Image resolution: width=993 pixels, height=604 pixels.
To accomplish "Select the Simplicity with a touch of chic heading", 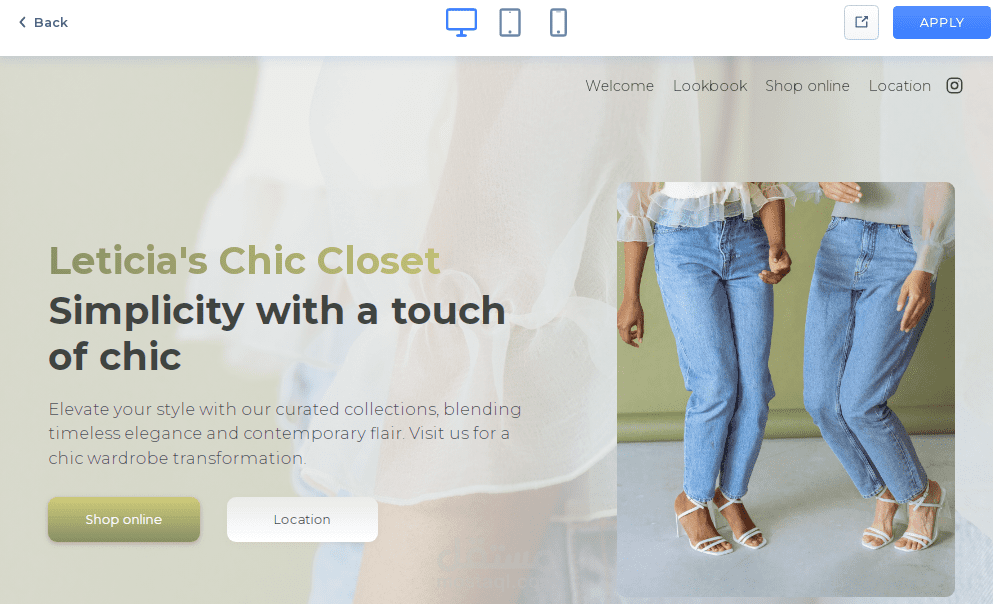I will point(277,333).
